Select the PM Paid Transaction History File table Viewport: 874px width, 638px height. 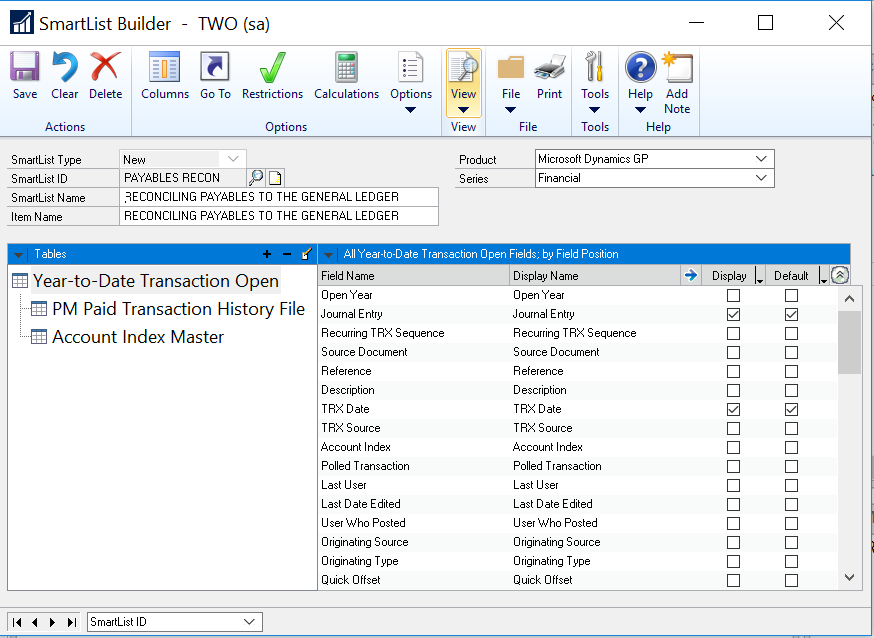[x=178, y=309]
